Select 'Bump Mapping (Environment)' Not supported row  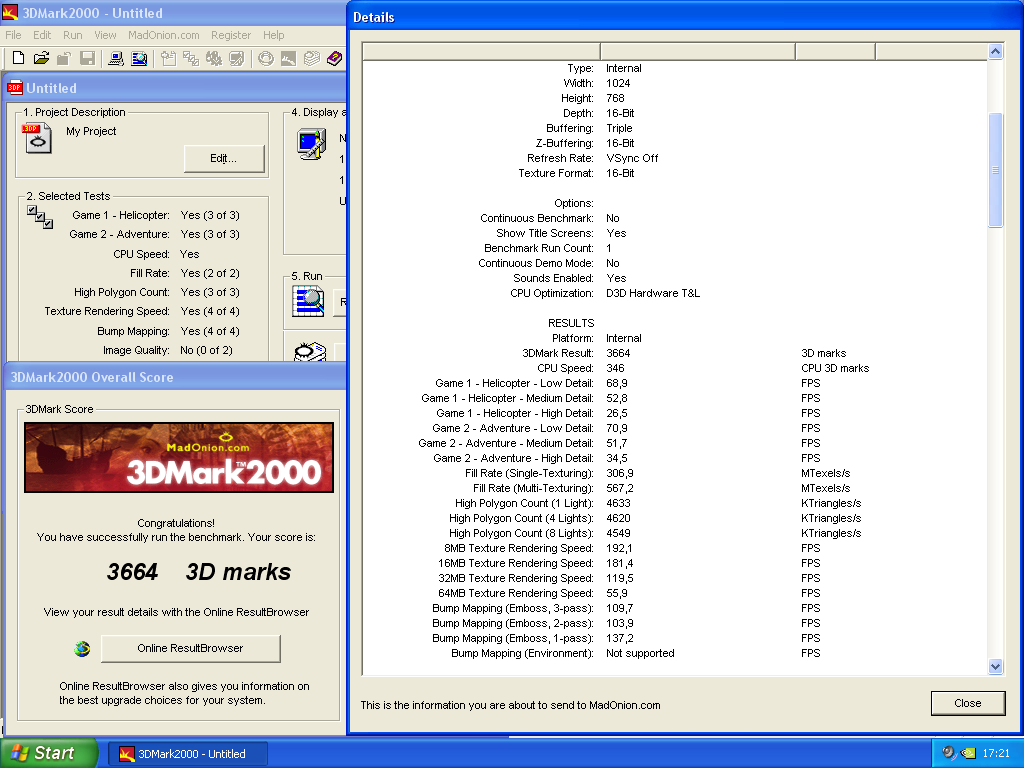(x=675, y=654)
